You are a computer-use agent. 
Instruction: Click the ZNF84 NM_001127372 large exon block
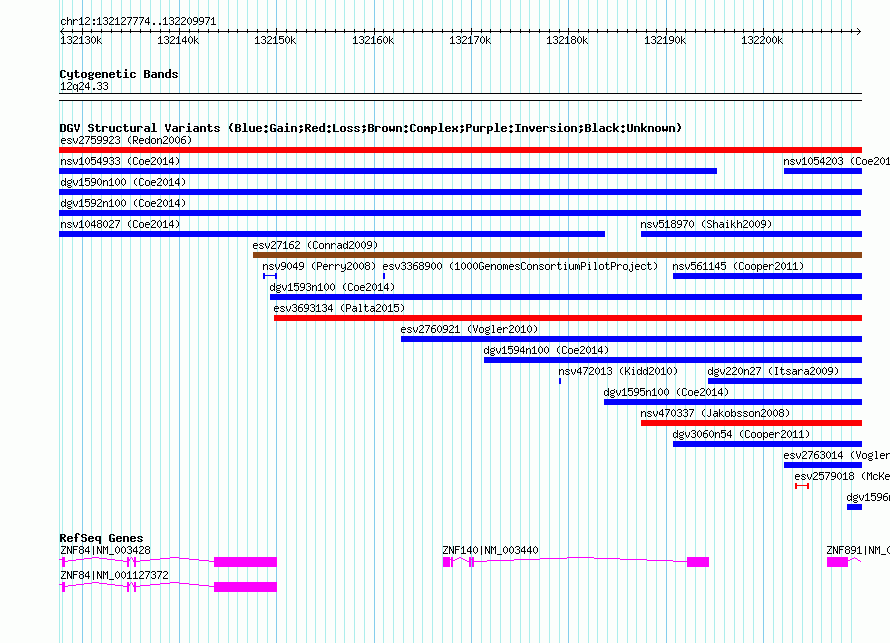coord(245,587)
